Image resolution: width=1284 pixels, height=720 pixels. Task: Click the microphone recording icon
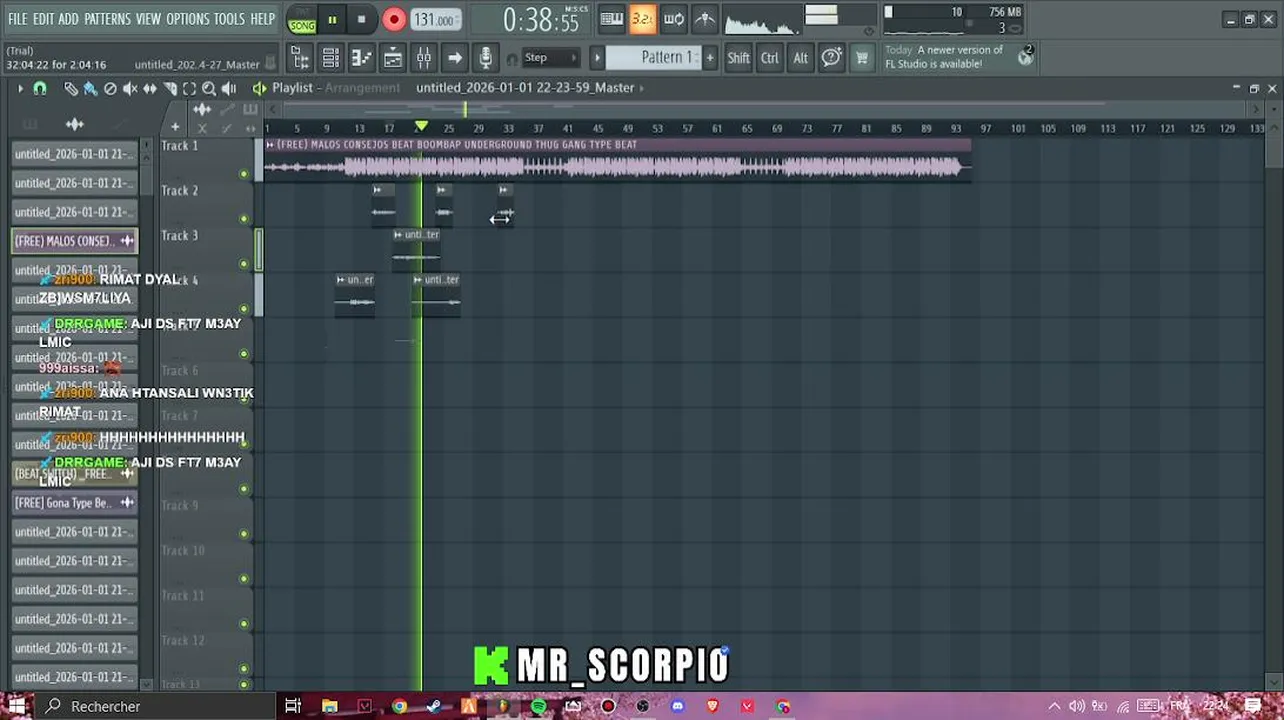pos(486,58)
